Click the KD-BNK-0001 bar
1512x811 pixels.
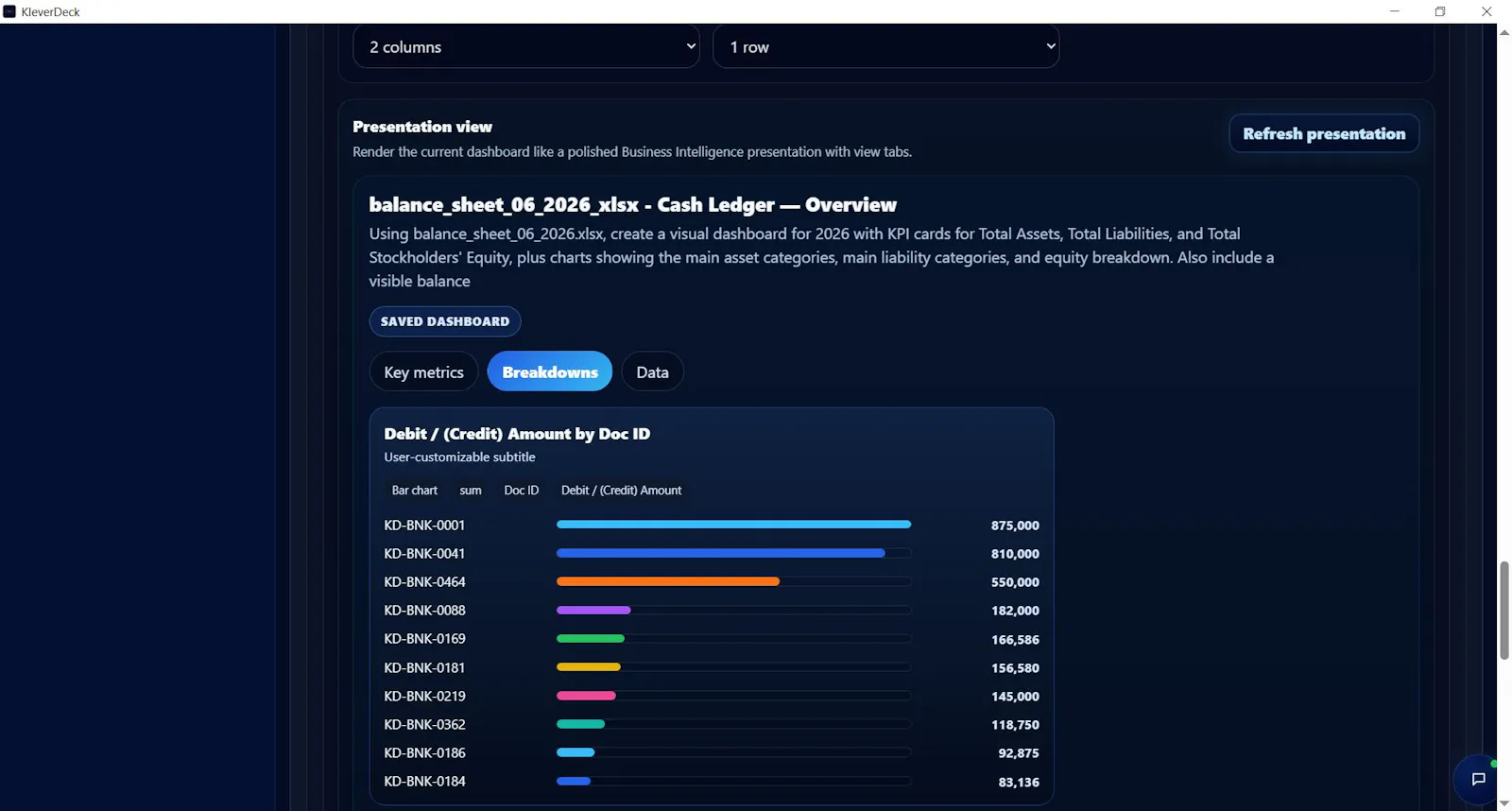(x=734, y=525)
